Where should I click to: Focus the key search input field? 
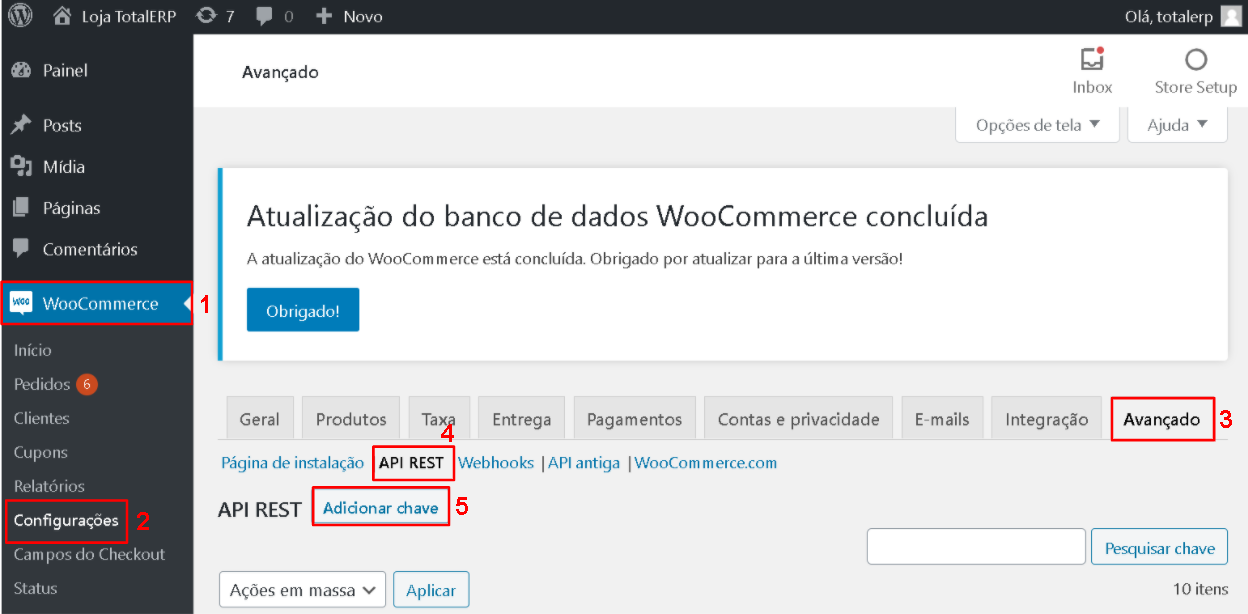click(976, 548)
